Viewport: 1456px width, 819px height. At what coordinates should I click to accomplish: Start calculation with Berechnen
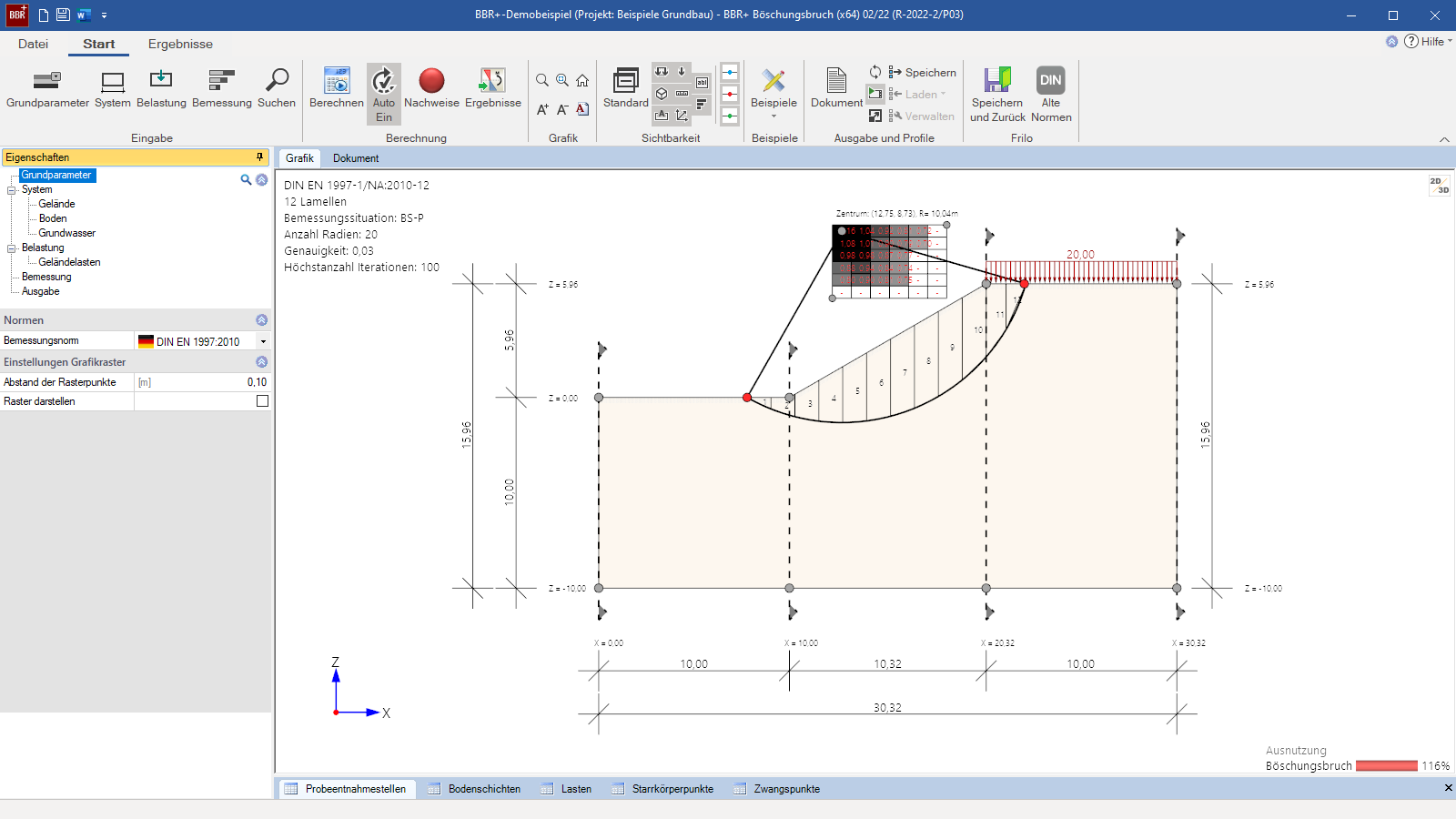337,89
